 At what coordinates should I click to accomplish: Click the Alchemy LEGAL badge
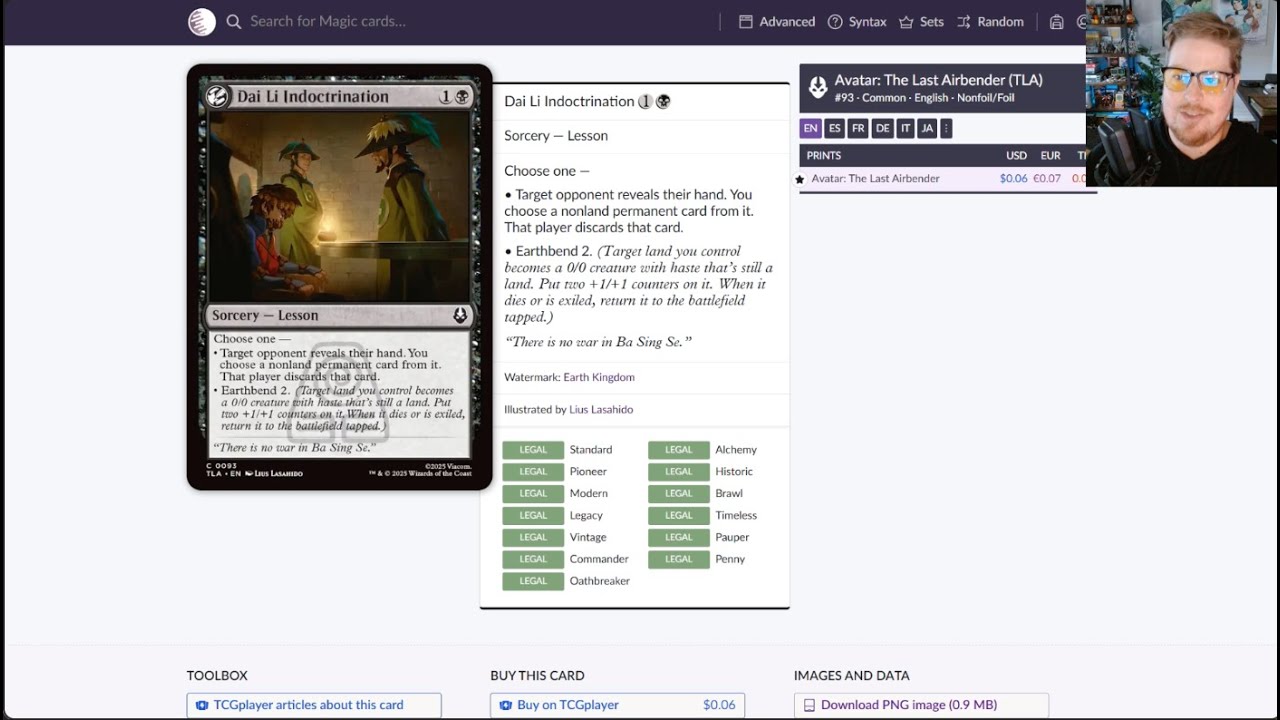pos(679,450)
